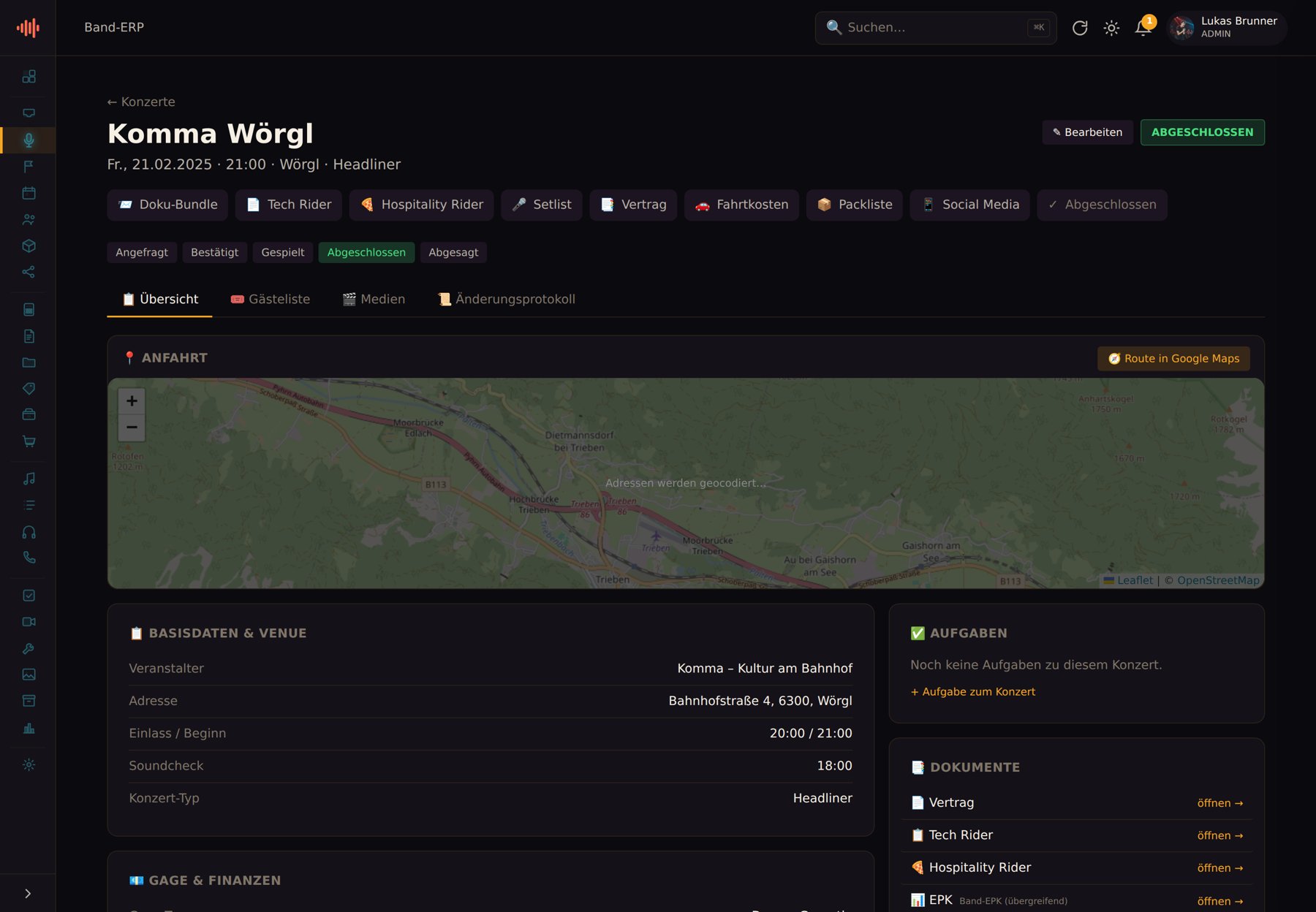The height and width of the screenshot is (912, 1316).
Task: Zoom out on the map
Action: tap(132, 427)
